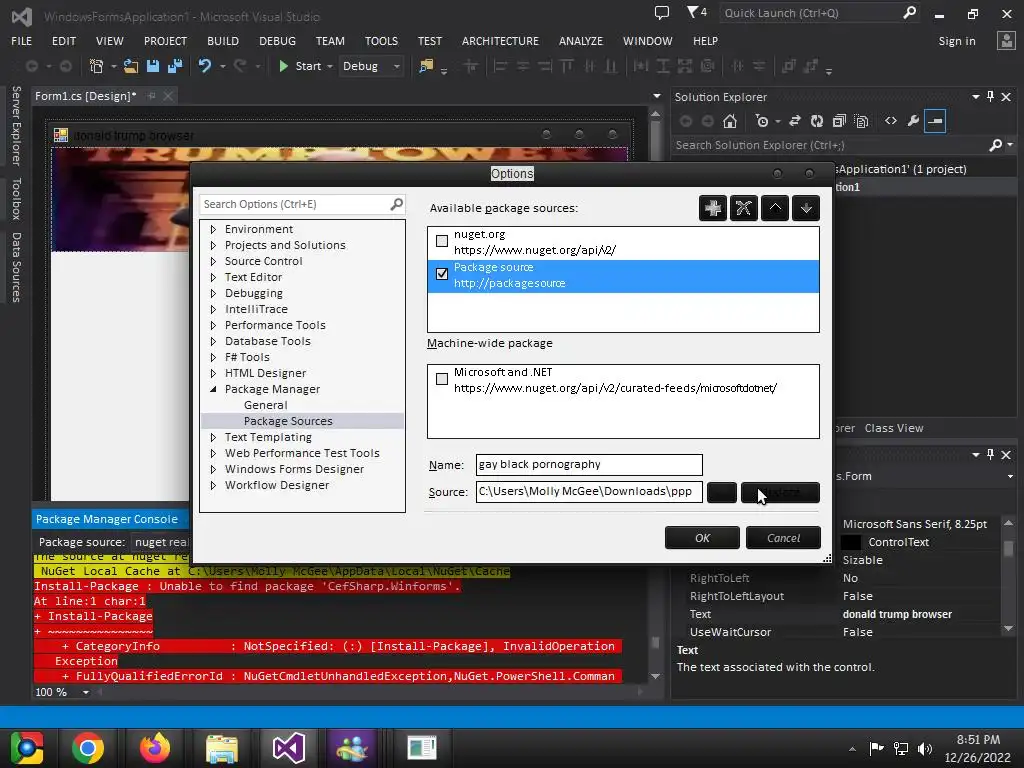Expand Projects and Solutions node
This screenshot has width=1024, height=768.
click(x=213, y=246)
